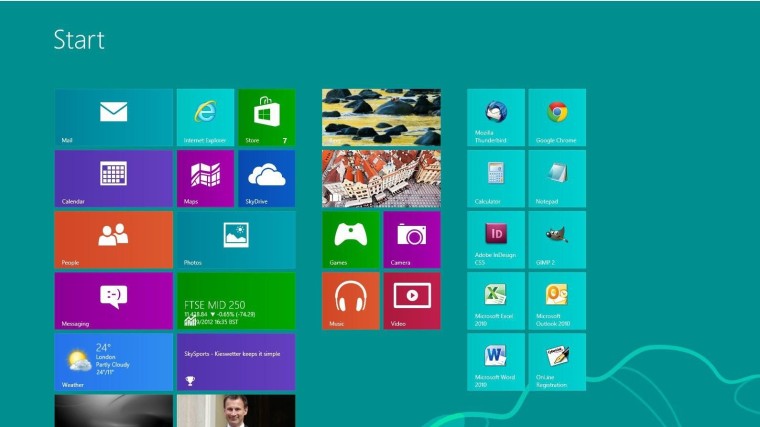Screen dimensions: 760x427
Task: Launch GIMP 2
Action: pos(557,239)
